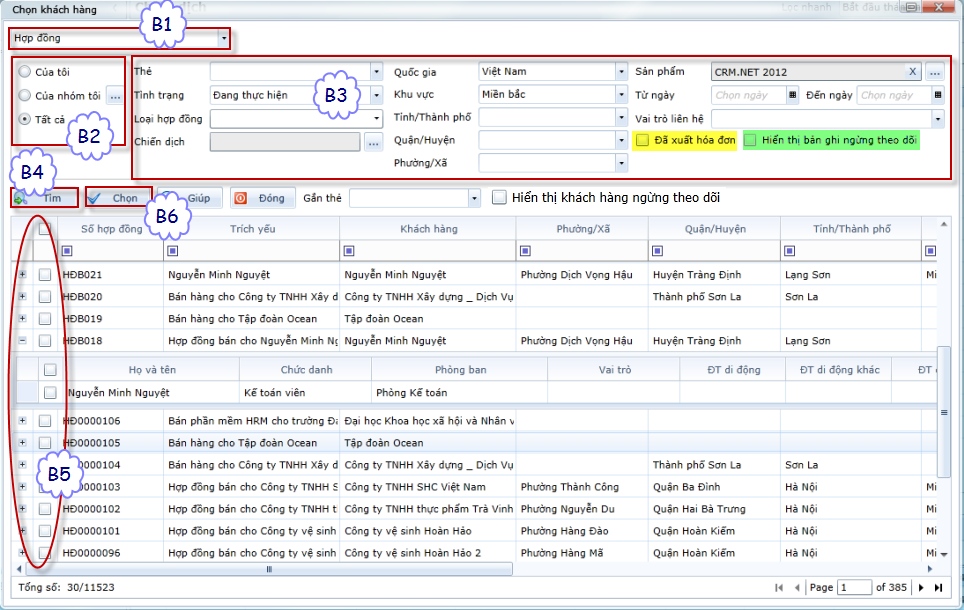Click filter icon under 'Khách hàng' column
The width and height of the screenshot is (964, 610).
349,251
